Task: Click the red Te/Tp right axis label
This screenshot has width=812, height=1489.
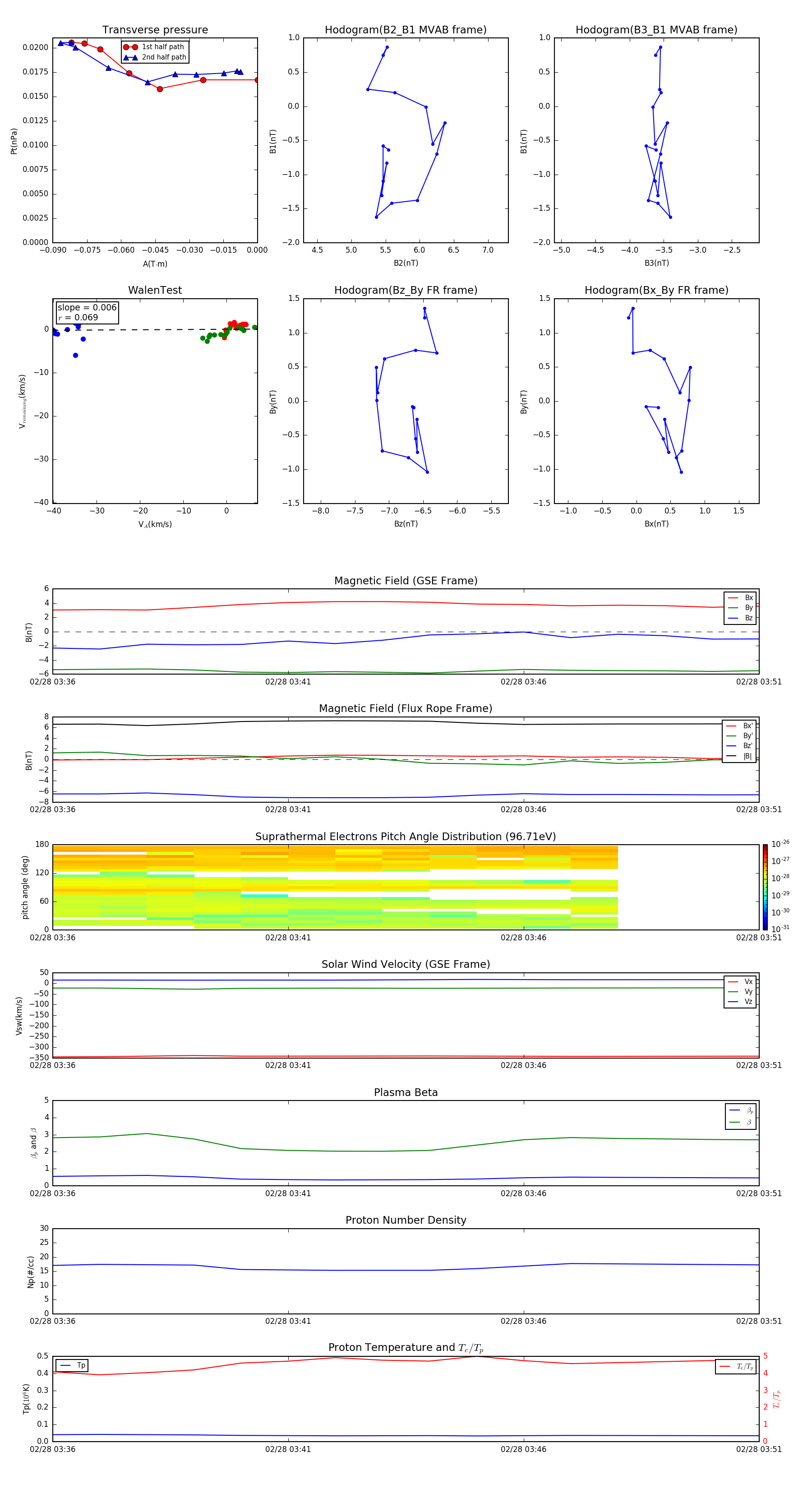Action: point(776,1399)
